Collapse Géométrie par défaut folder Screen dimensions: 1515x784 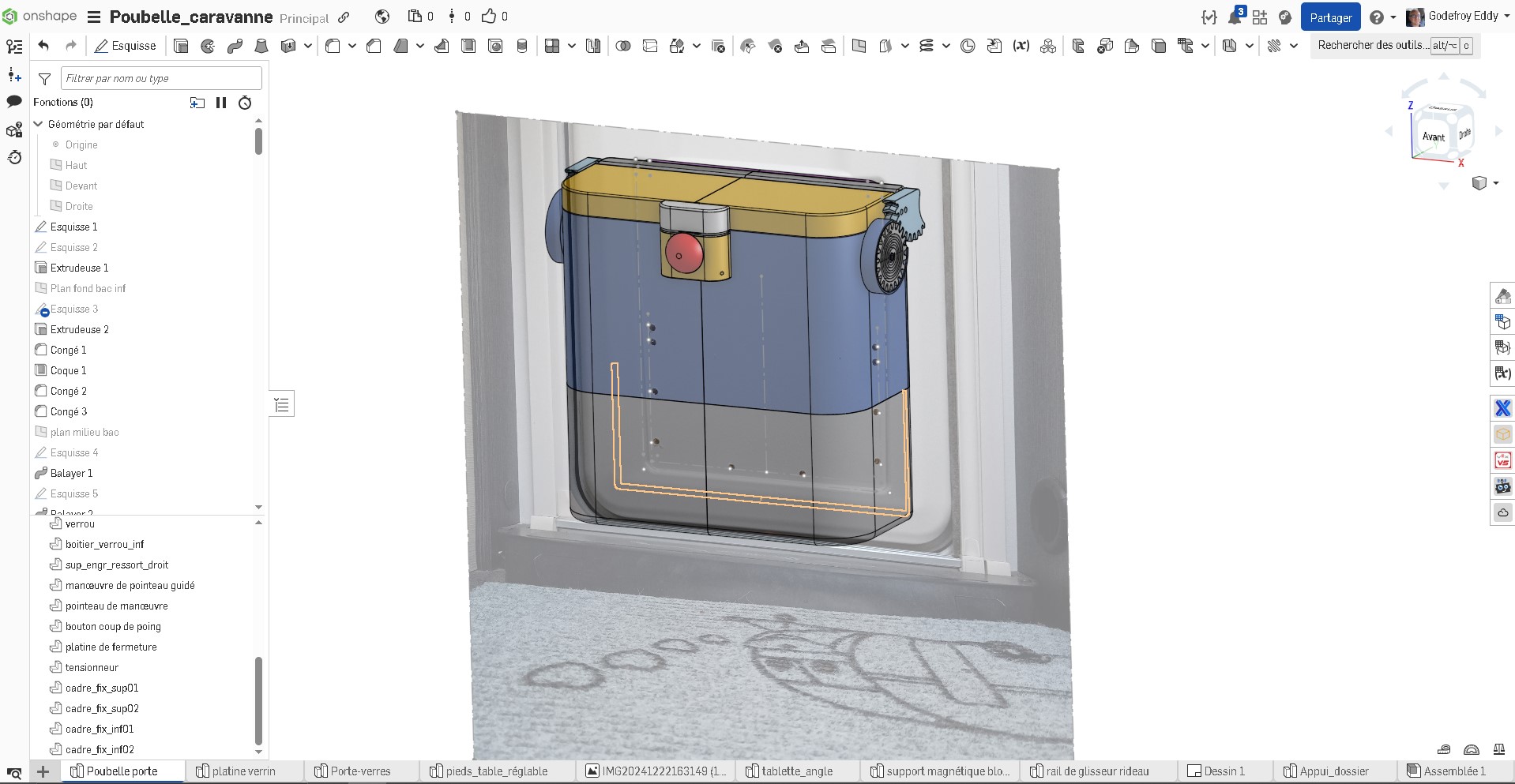click(38, 124)
